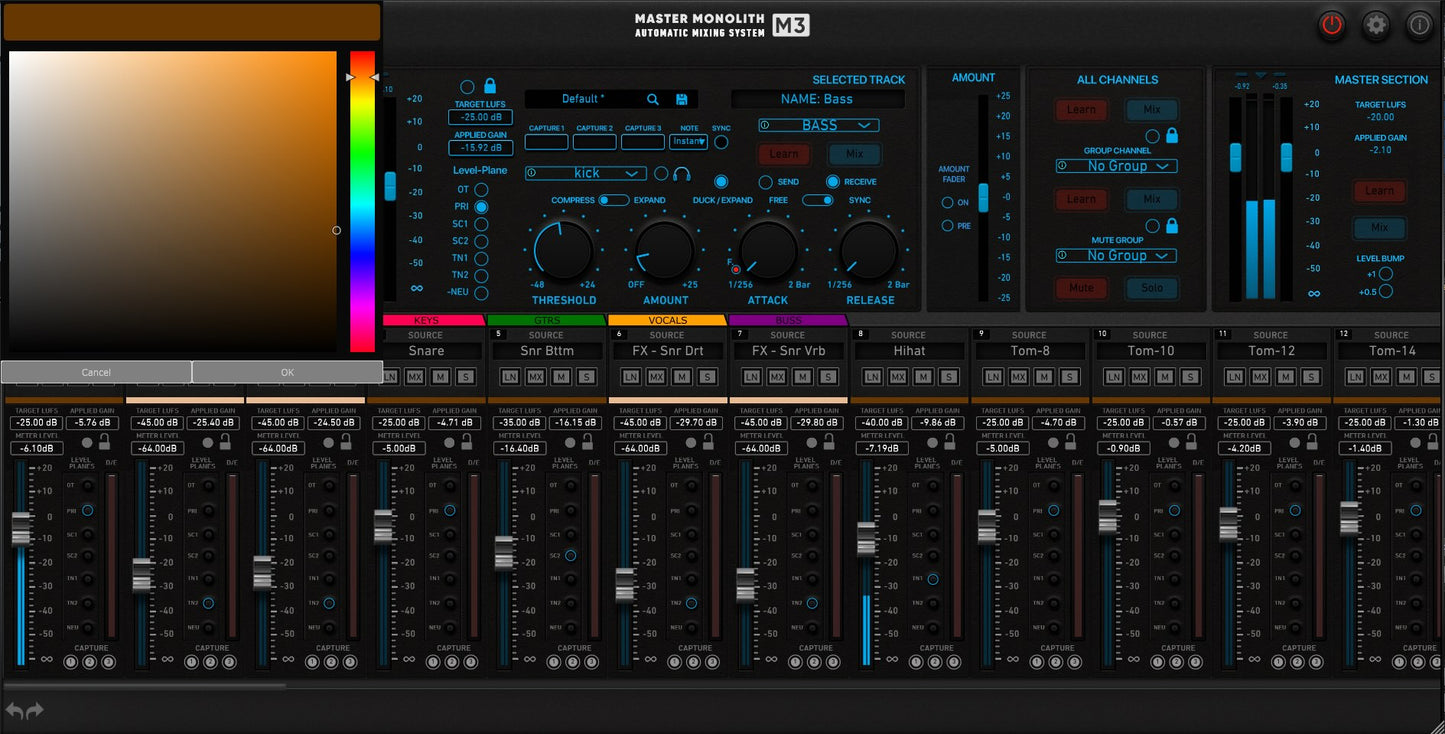Screen dimensions: 1445x734
Task: Save the preset using the floppy disk icon
Action: tap(682, 98)
